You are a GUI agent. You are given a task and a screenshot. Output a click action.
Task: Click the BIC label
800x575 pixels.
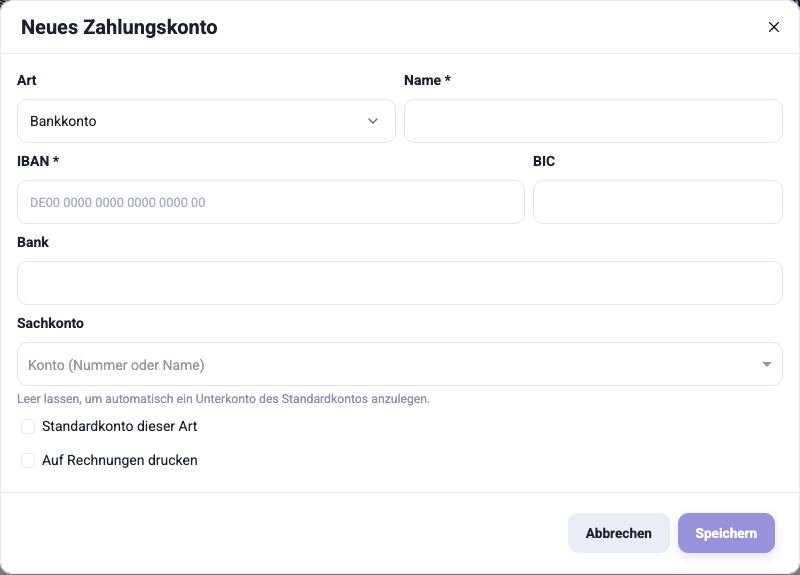tap(544, 161)
